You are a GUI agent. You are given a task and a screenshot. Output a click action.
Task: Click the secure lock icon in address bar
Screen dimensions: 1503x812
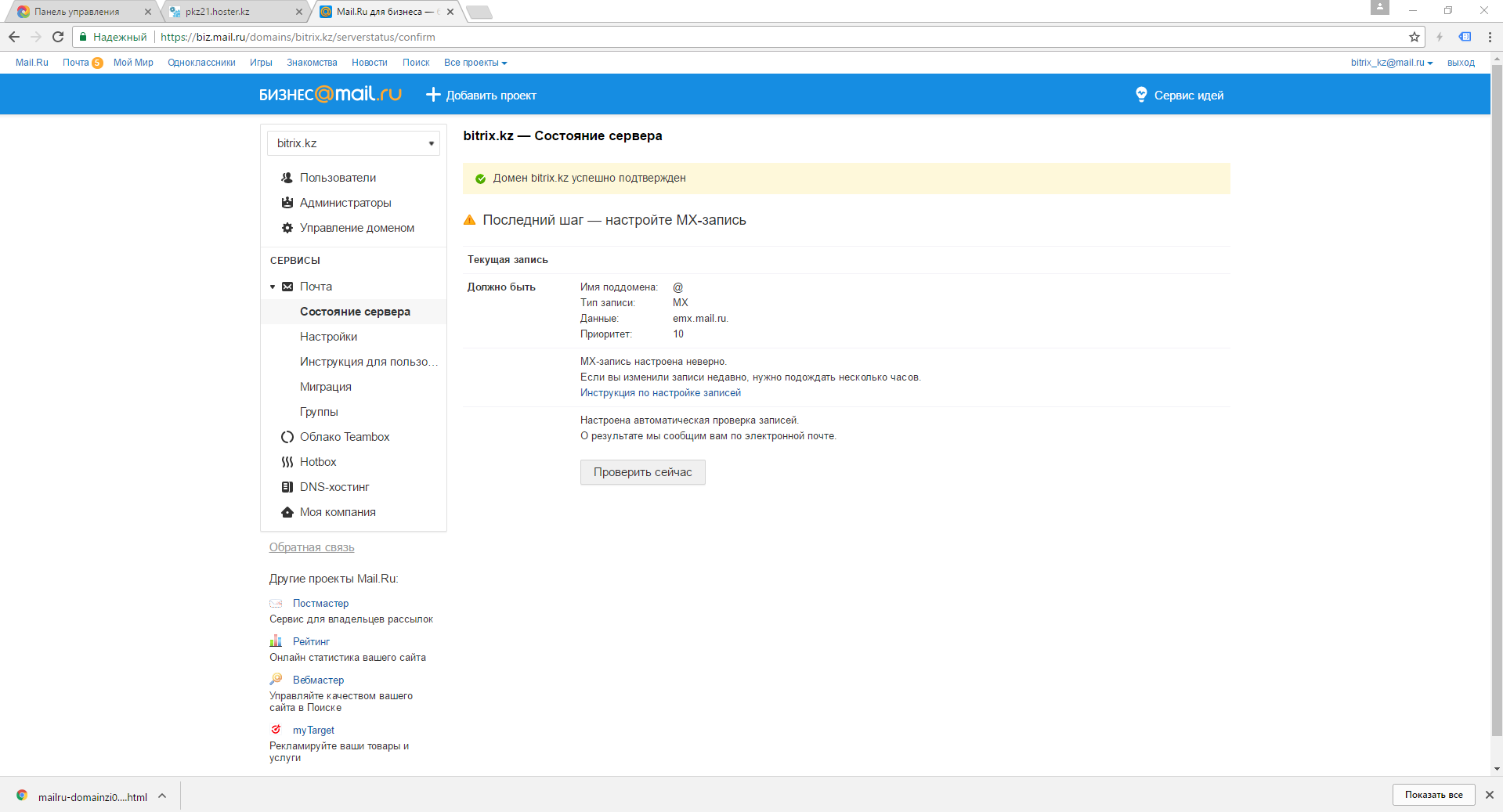(83, 37)
